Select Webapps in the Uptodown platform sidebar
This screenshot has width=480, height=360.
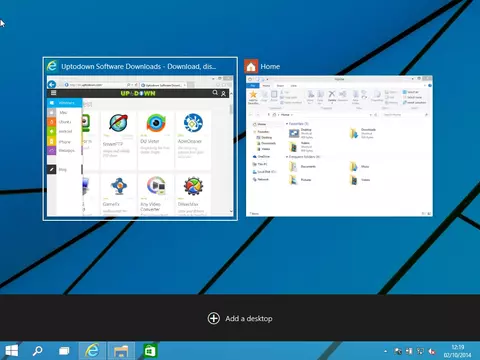click(x=65, y=151)
